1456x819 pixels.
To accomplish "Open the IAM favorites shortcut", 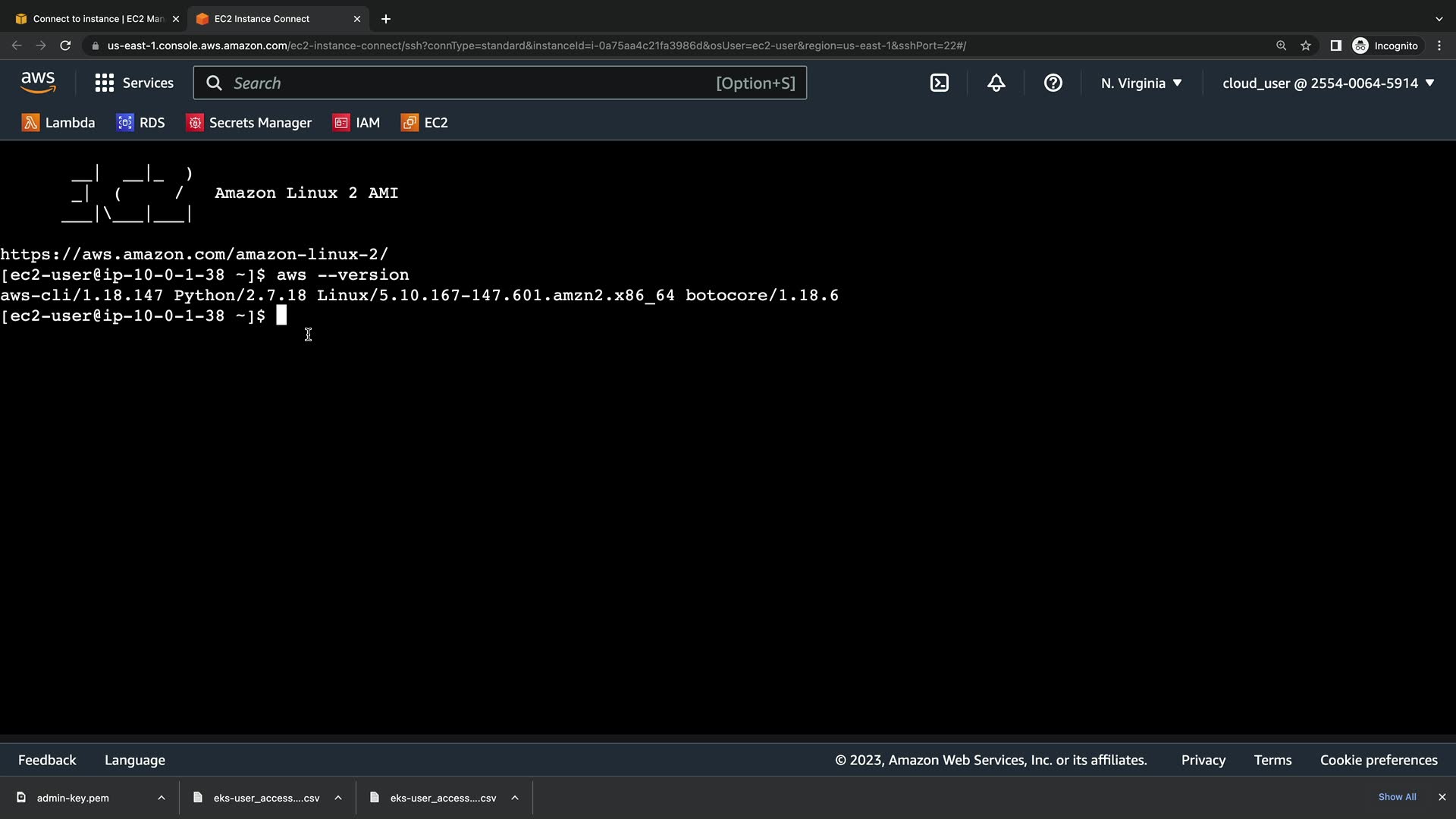I will click(356, 123).
